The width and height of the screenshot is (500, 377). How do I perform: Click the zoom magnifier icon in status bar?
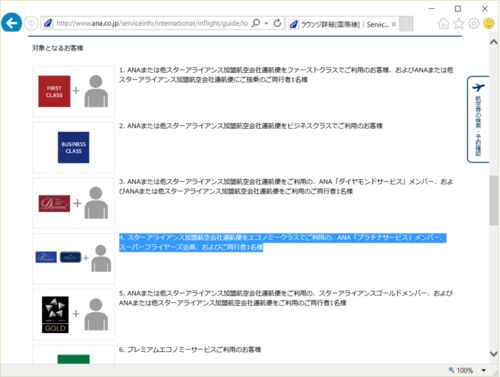pos(451,370)
